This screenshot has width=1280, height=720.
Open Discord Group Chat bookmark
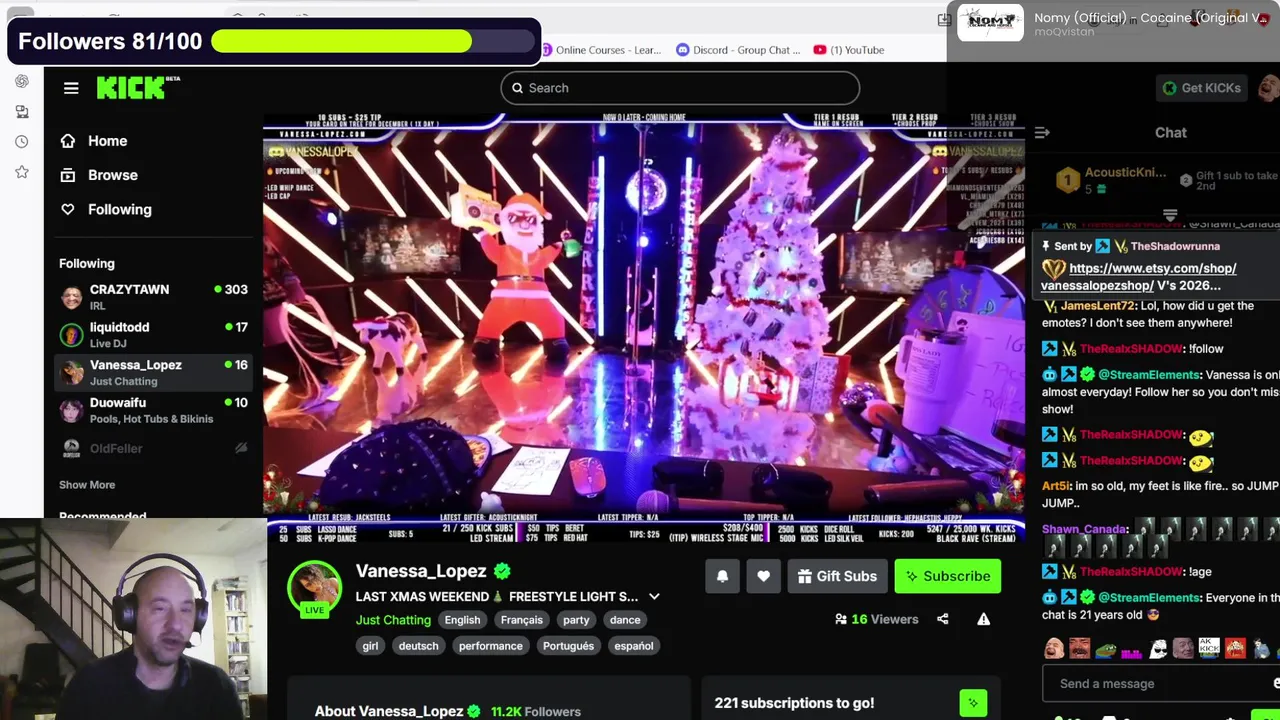pyautogui.click(x=739, y=50)
